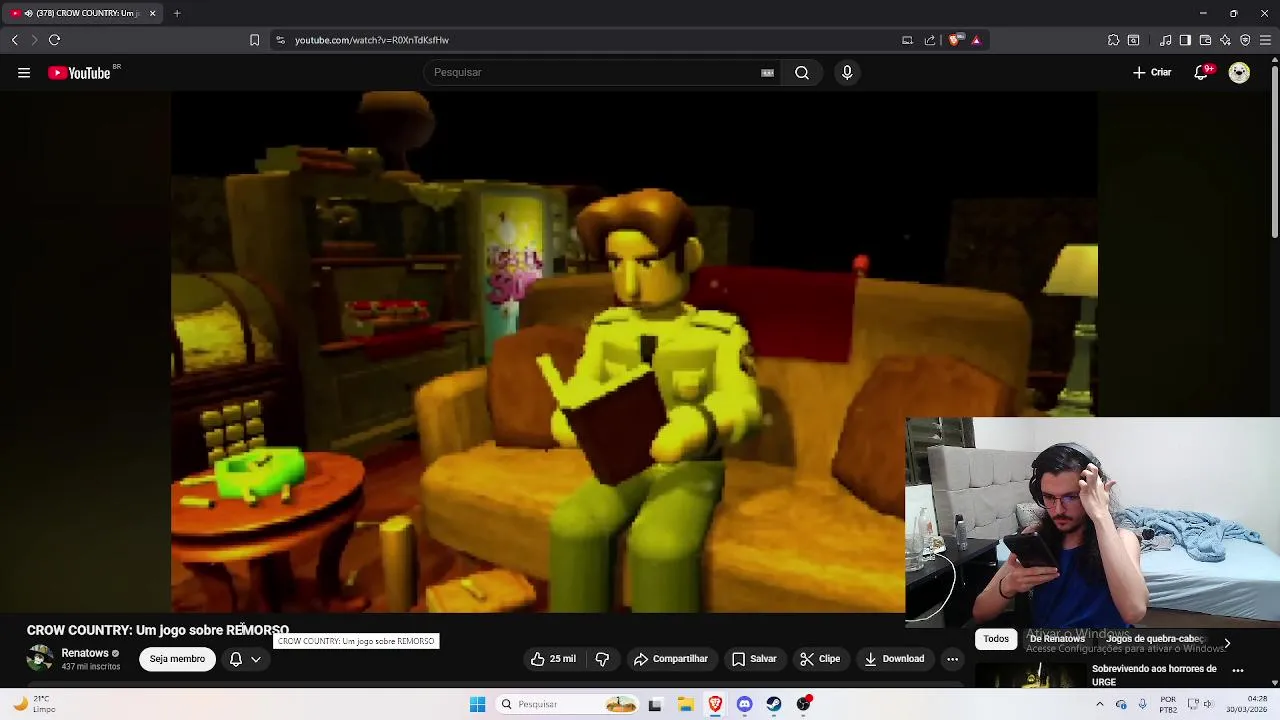Open the YouTube notifications bell
Screen dimensions: 1280x720
click(x=1201, y=72)
